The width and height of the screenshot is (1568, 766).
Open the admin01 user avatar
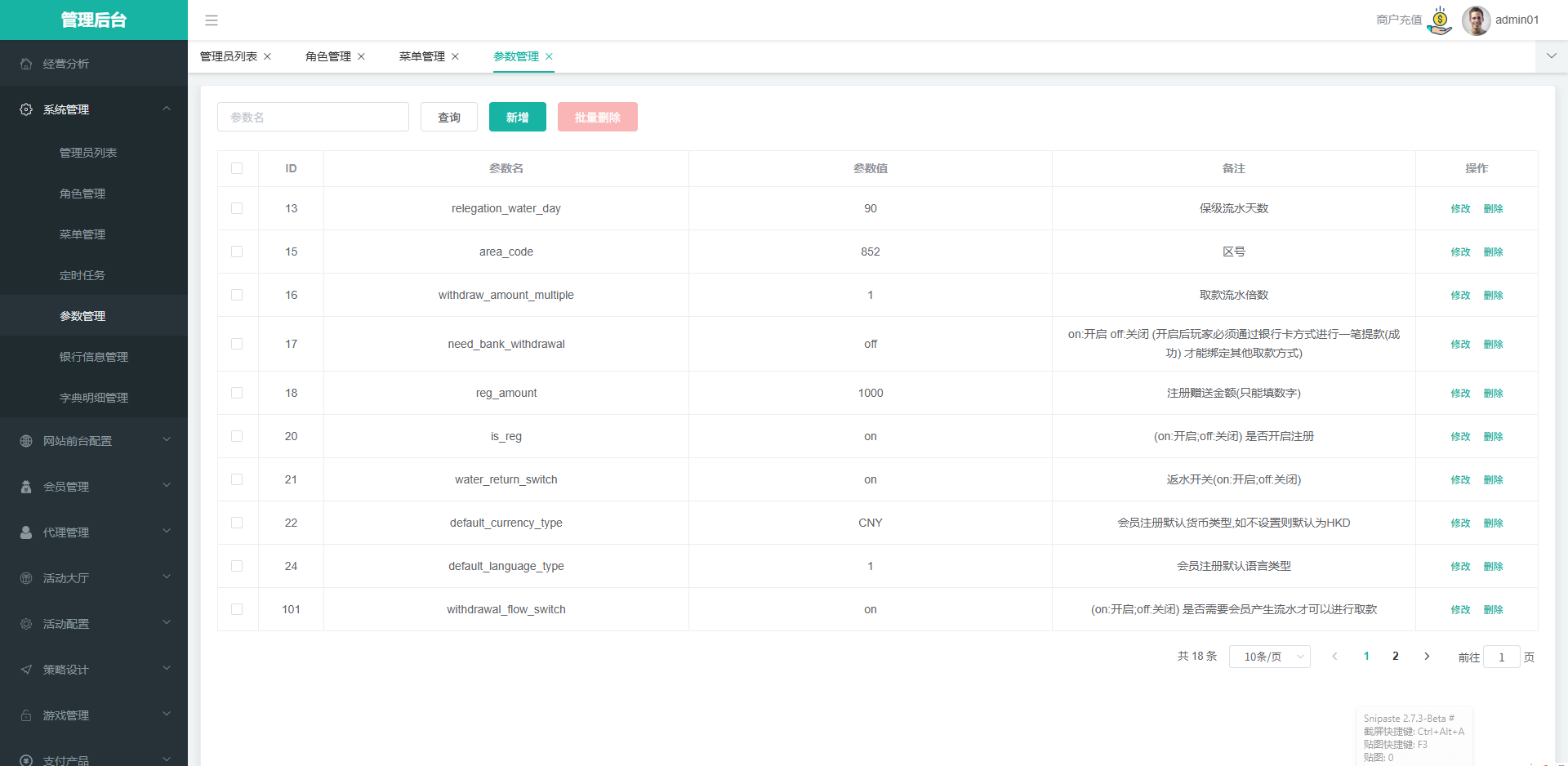[1476, 20]
